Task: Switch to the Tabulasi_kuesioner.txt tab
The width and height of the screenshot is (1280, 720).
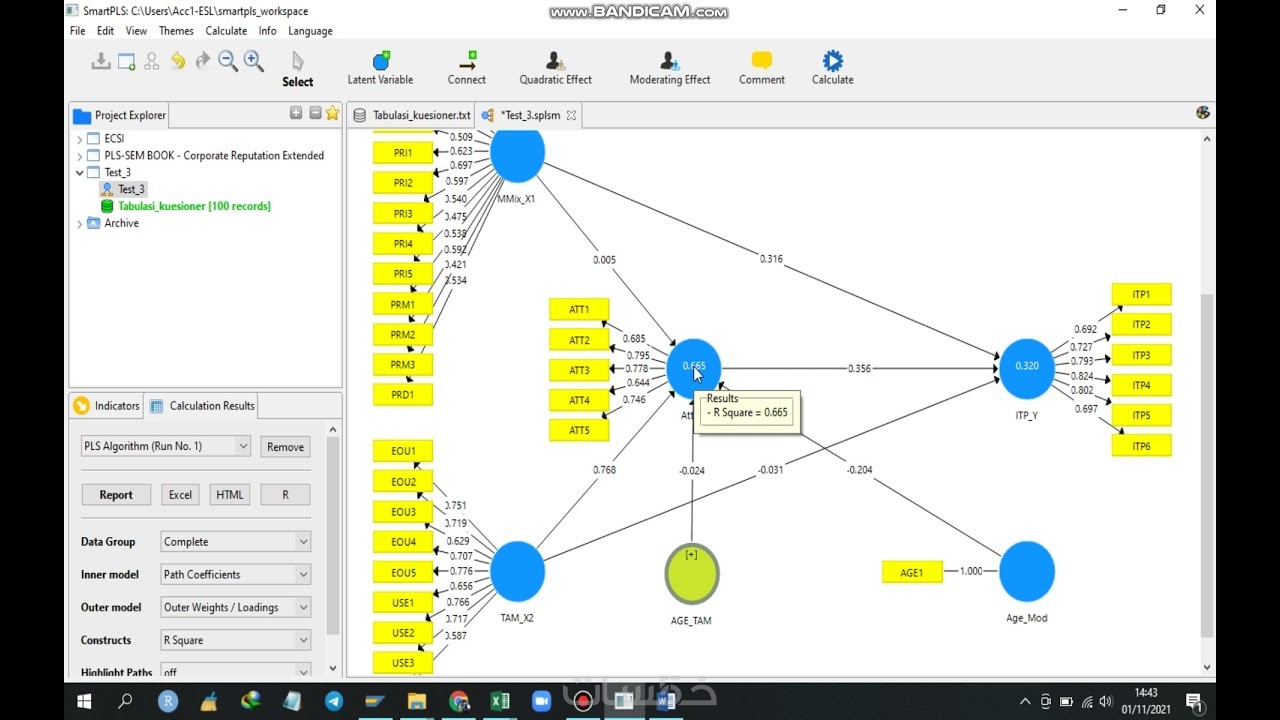Action: coord(411,115)
